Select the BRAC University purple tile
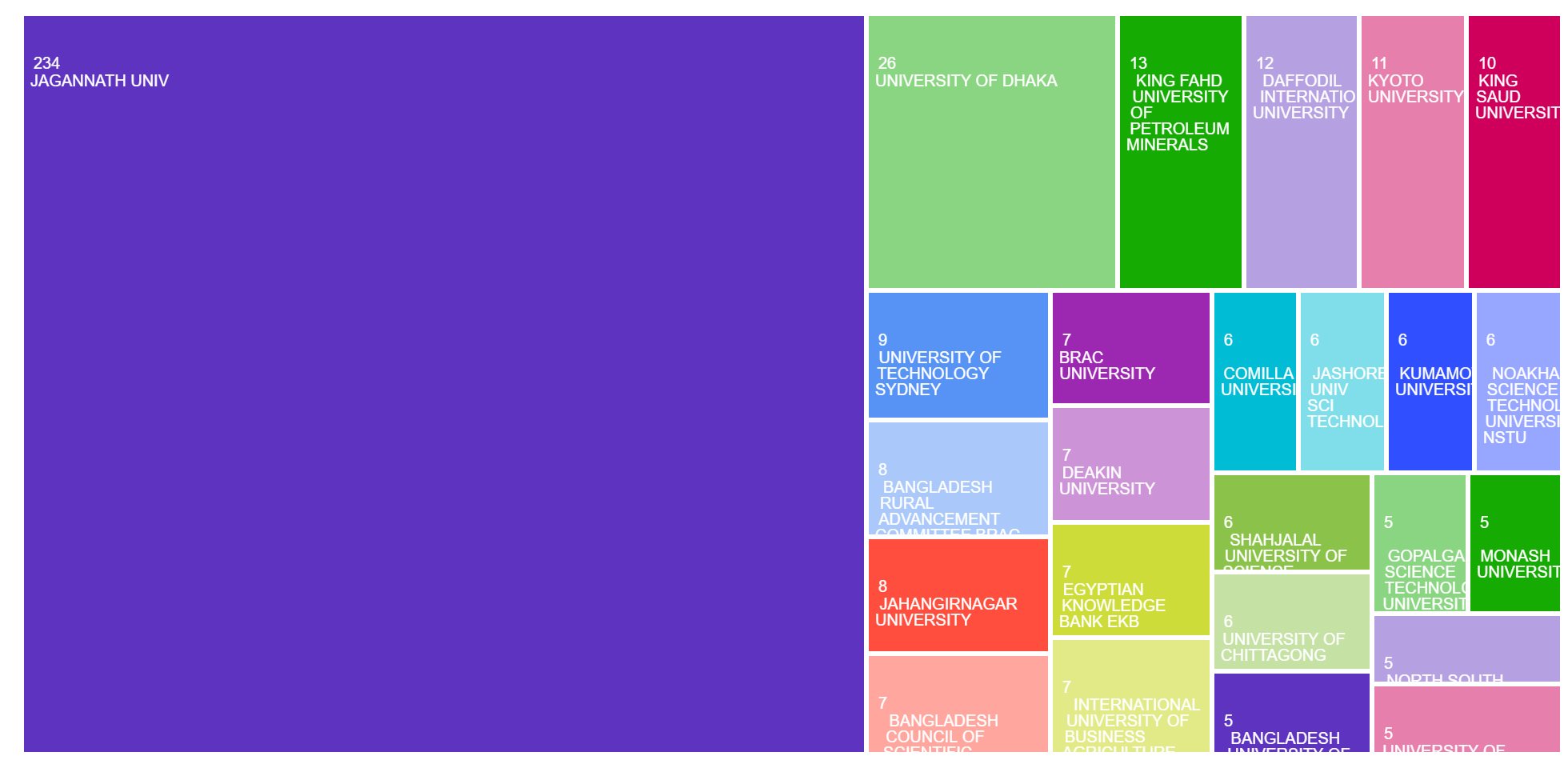 (1130, 348)
